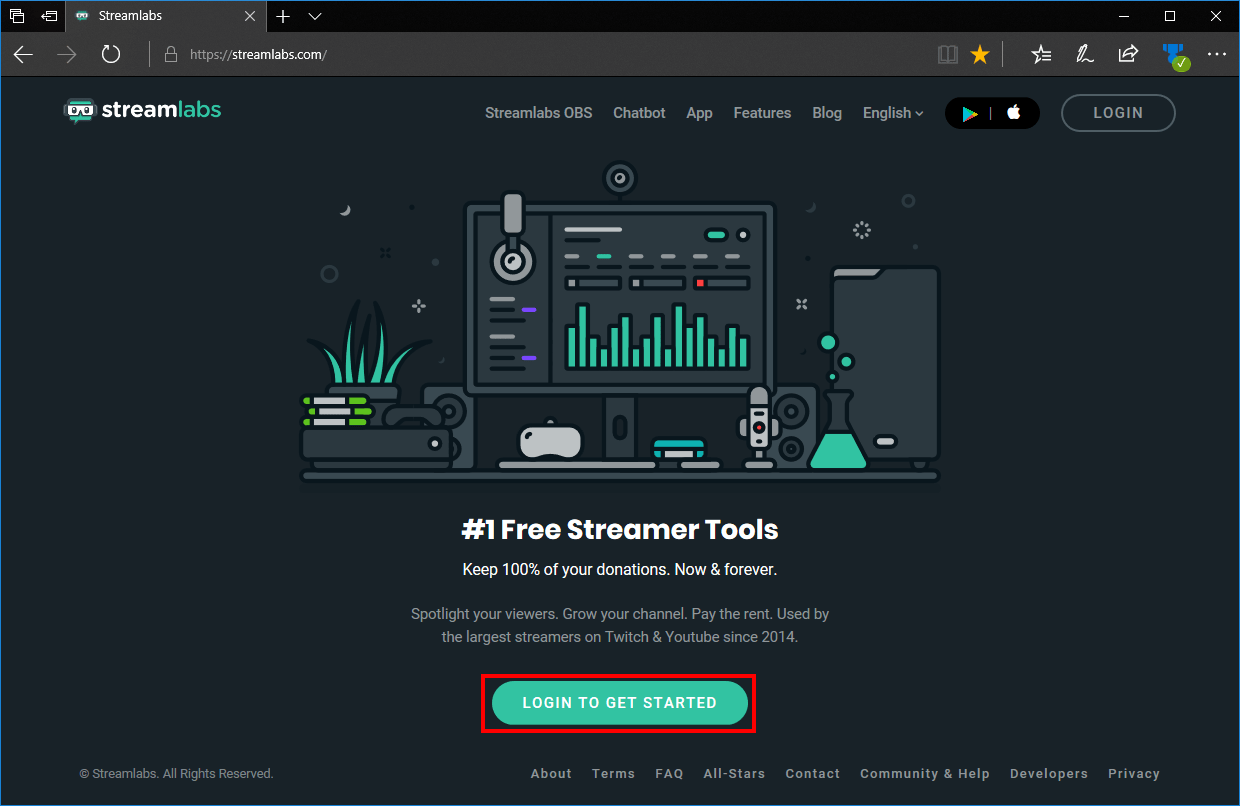Viewport: 1240px width, 806px height.
Task: Open the tab list chevron
Action: coord(314,16)
